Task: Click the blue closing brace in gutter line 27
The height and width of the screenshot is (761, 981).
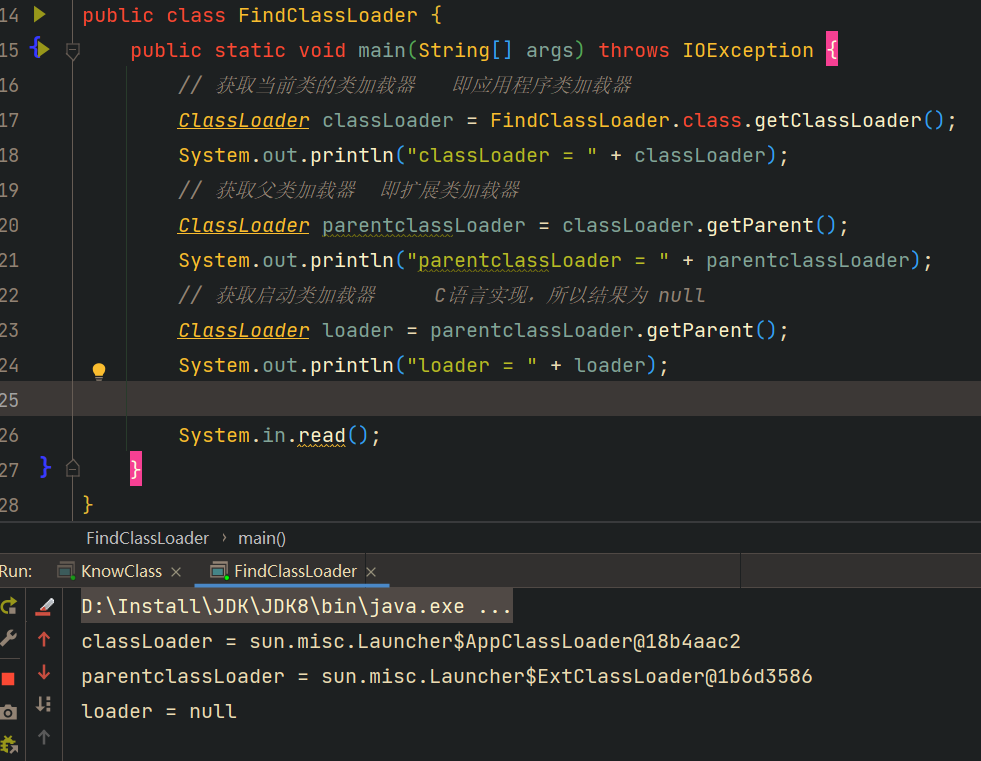Action: point(45,466)
